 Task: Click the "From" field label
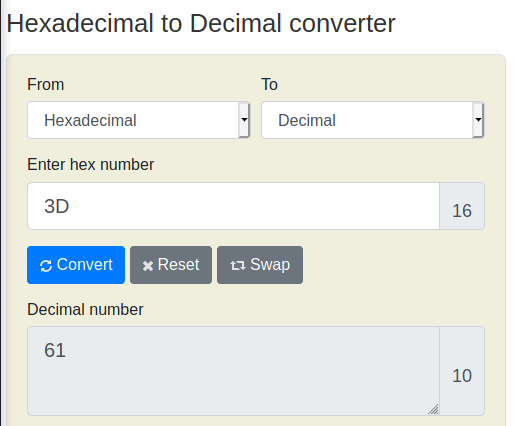pyautogui.click(x=46, y=84)
